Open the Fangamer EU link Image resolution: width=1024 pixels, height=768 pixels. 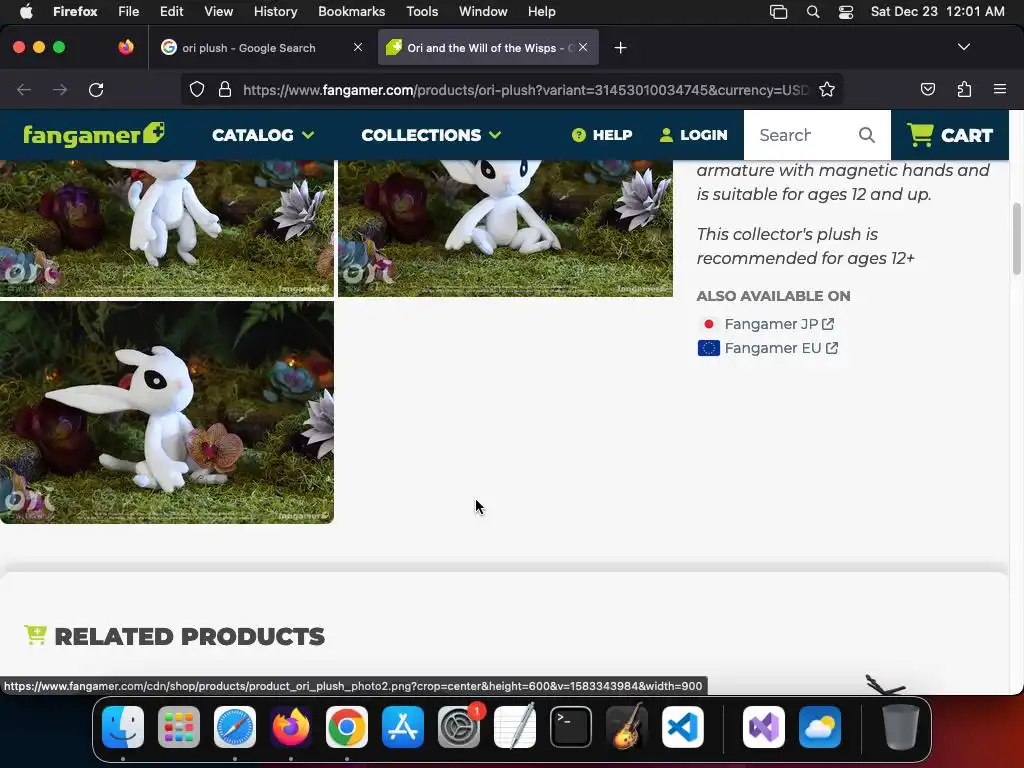click(x=781, y=348)
